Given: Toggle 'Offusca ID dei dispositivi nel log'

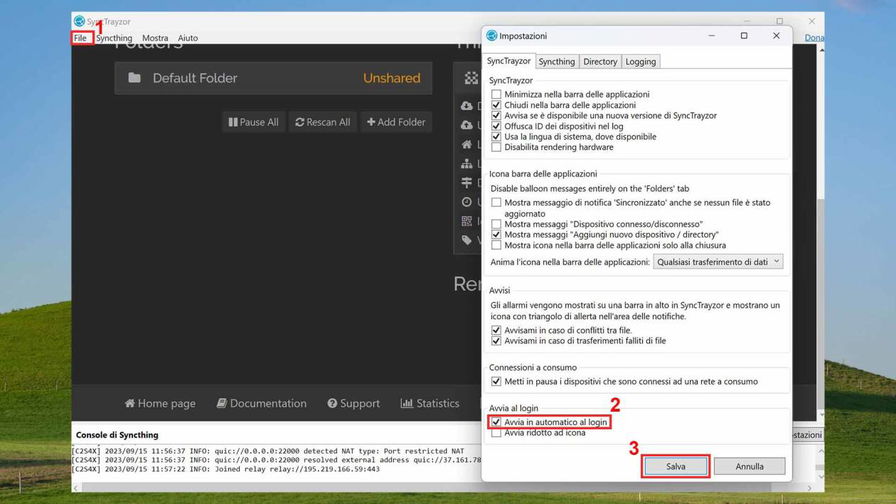Looking at the screenshot, I should click(x=496, y=126).
